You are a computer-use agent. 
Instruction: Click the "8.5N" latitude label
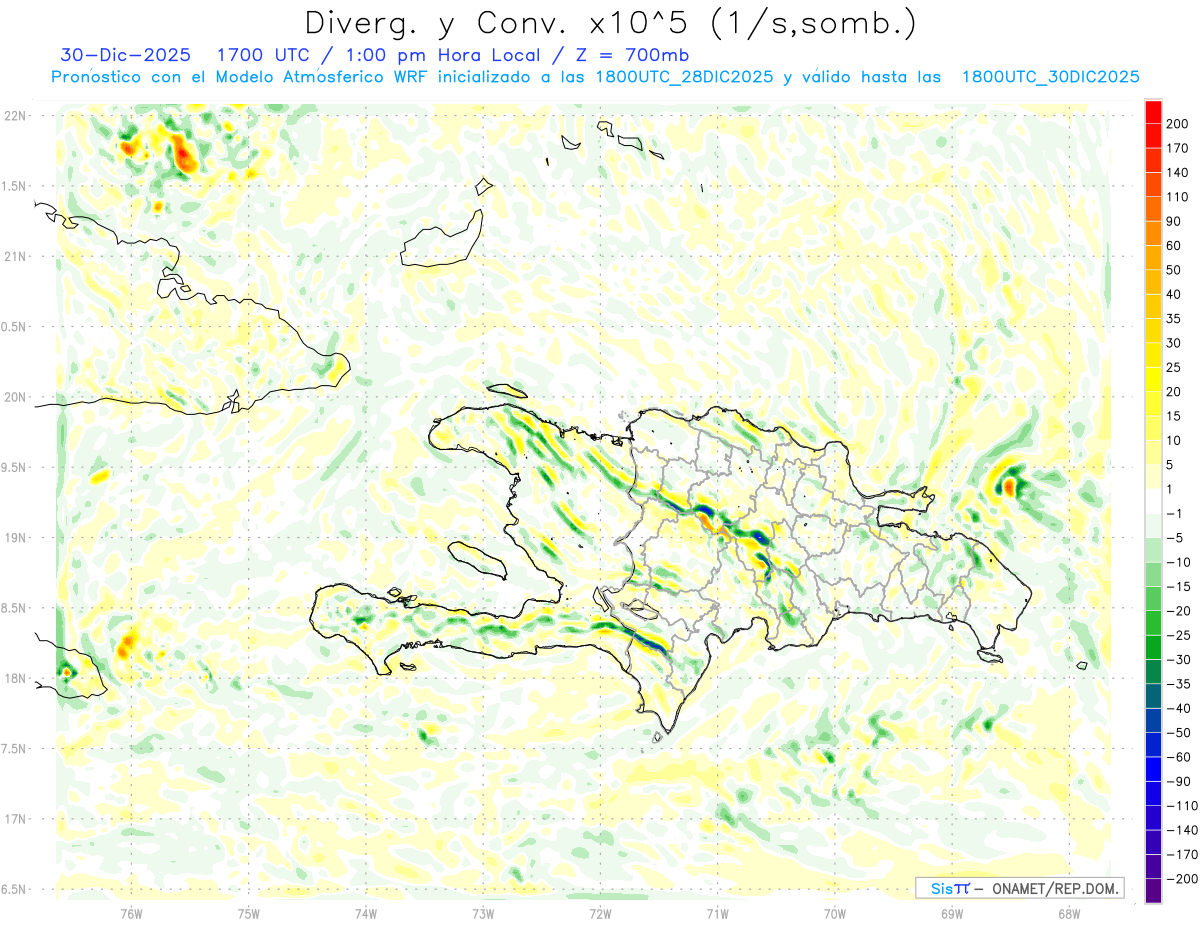15,608
